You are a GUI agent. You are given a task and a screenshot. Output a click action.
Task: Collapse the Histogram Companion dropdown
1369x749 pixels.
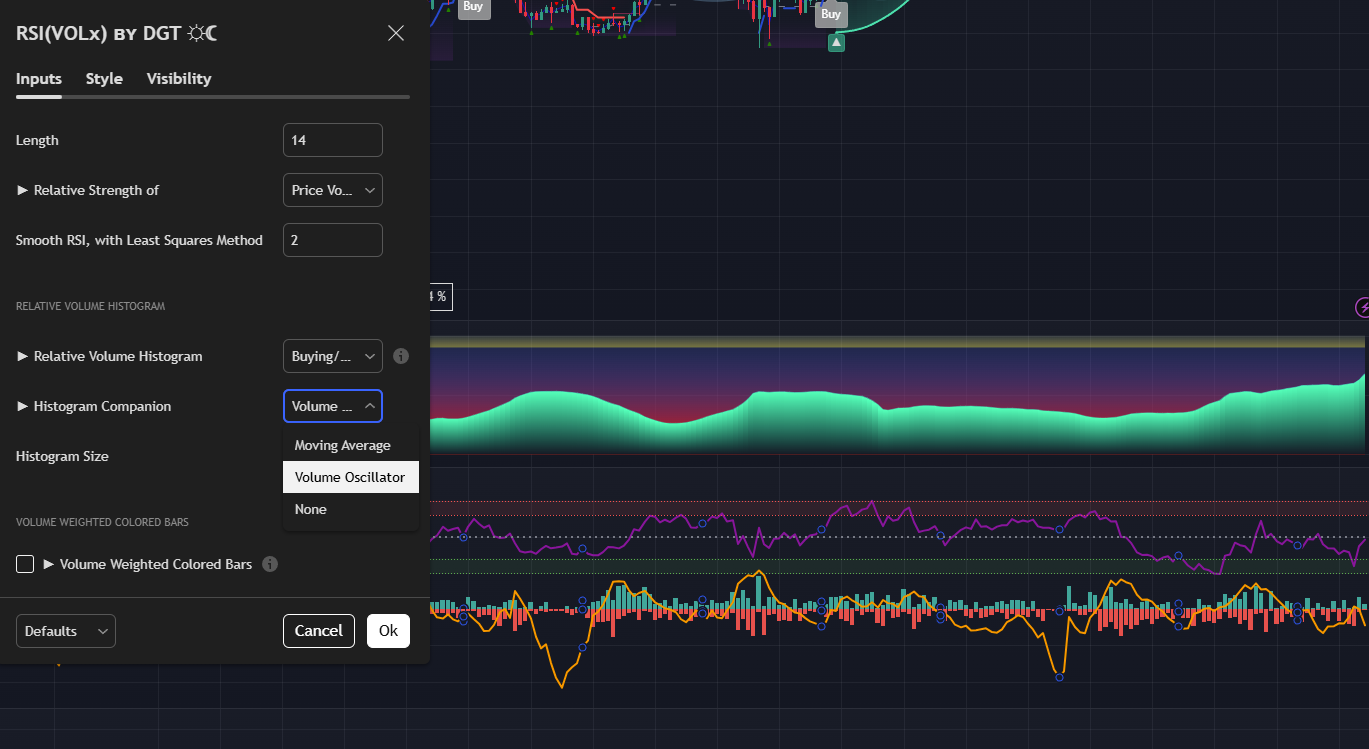(332, 406)
